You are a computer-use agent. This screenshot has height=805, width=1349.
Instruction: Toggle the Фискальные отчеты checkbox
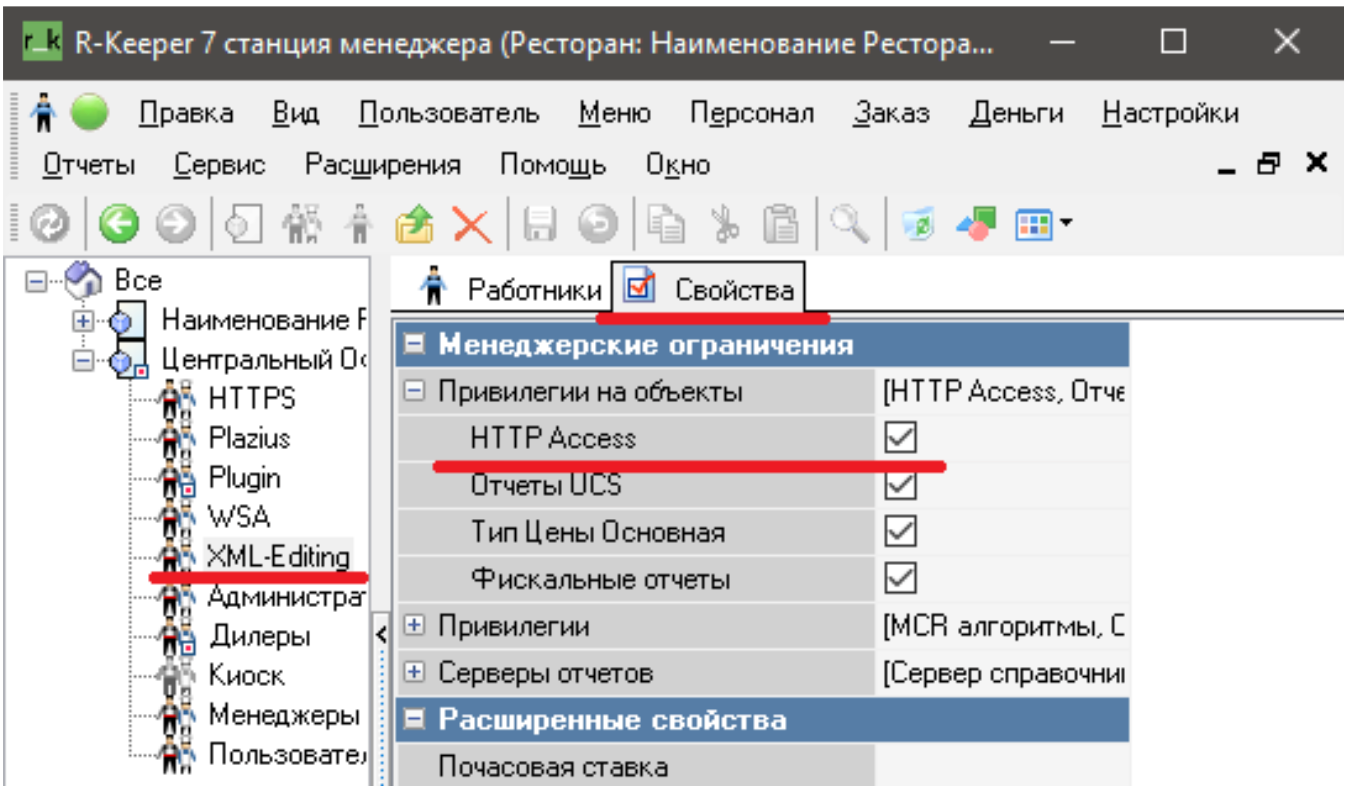pyautogui.click(x=901, y=579)
